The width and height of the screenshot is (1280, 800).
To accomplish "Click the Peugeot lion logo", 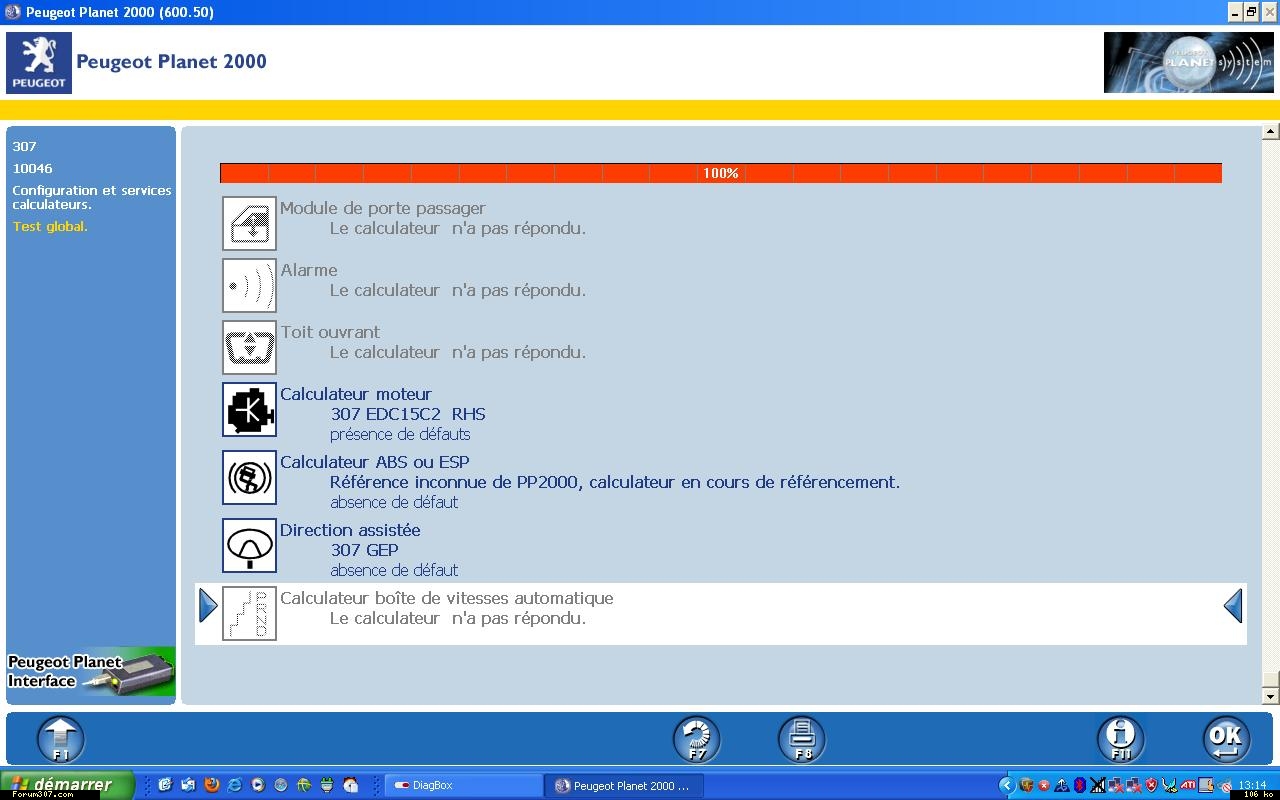I will coord(39,62).
